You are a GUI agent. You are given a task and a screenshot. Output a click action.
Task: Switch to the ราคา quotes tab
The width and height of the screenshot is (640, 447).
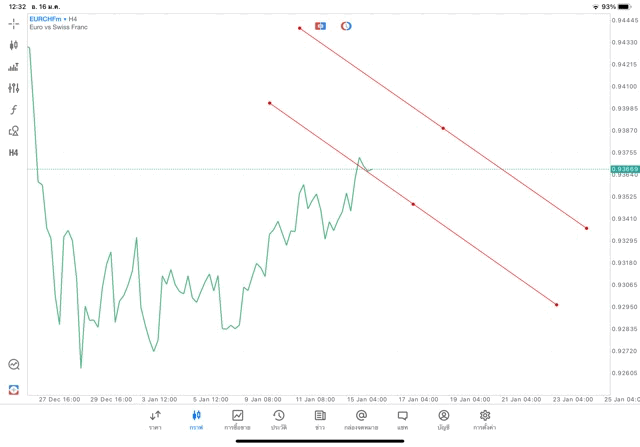[x=155, y=420]
